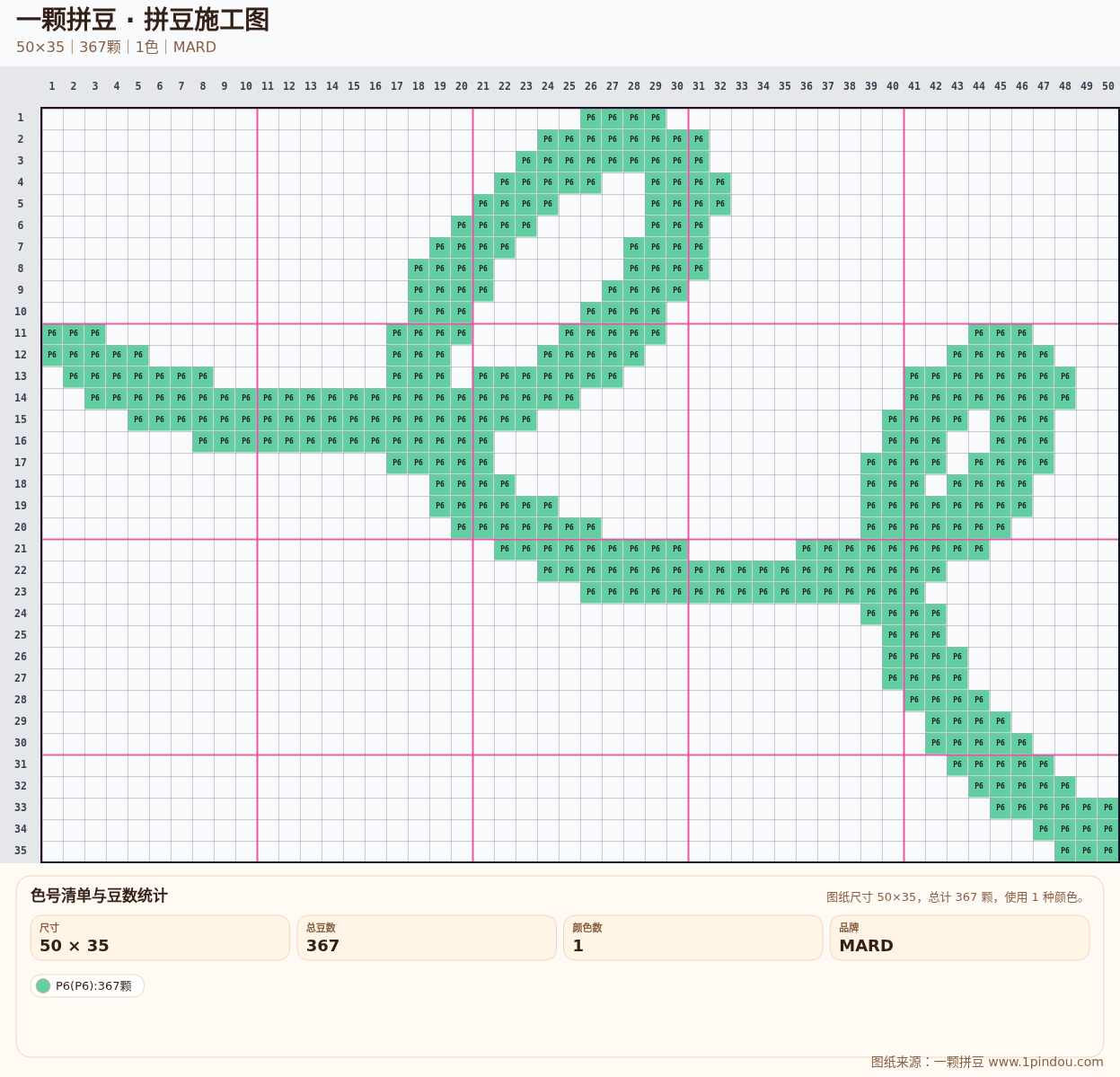This screenshot has height=1077, width=1120.
Task: Select the P6(P6):367颗 legend chip label
Action: (93, 986)
